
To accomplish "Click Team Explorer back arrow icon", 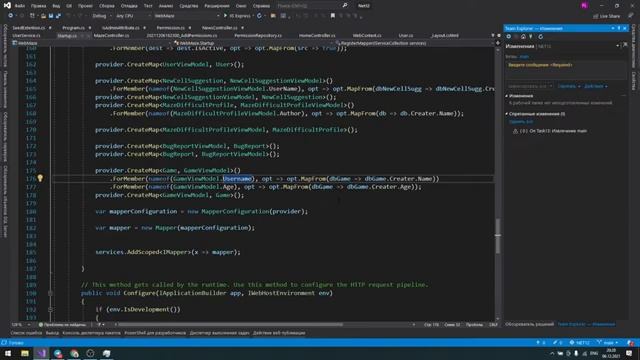I will tap(509, 37).
